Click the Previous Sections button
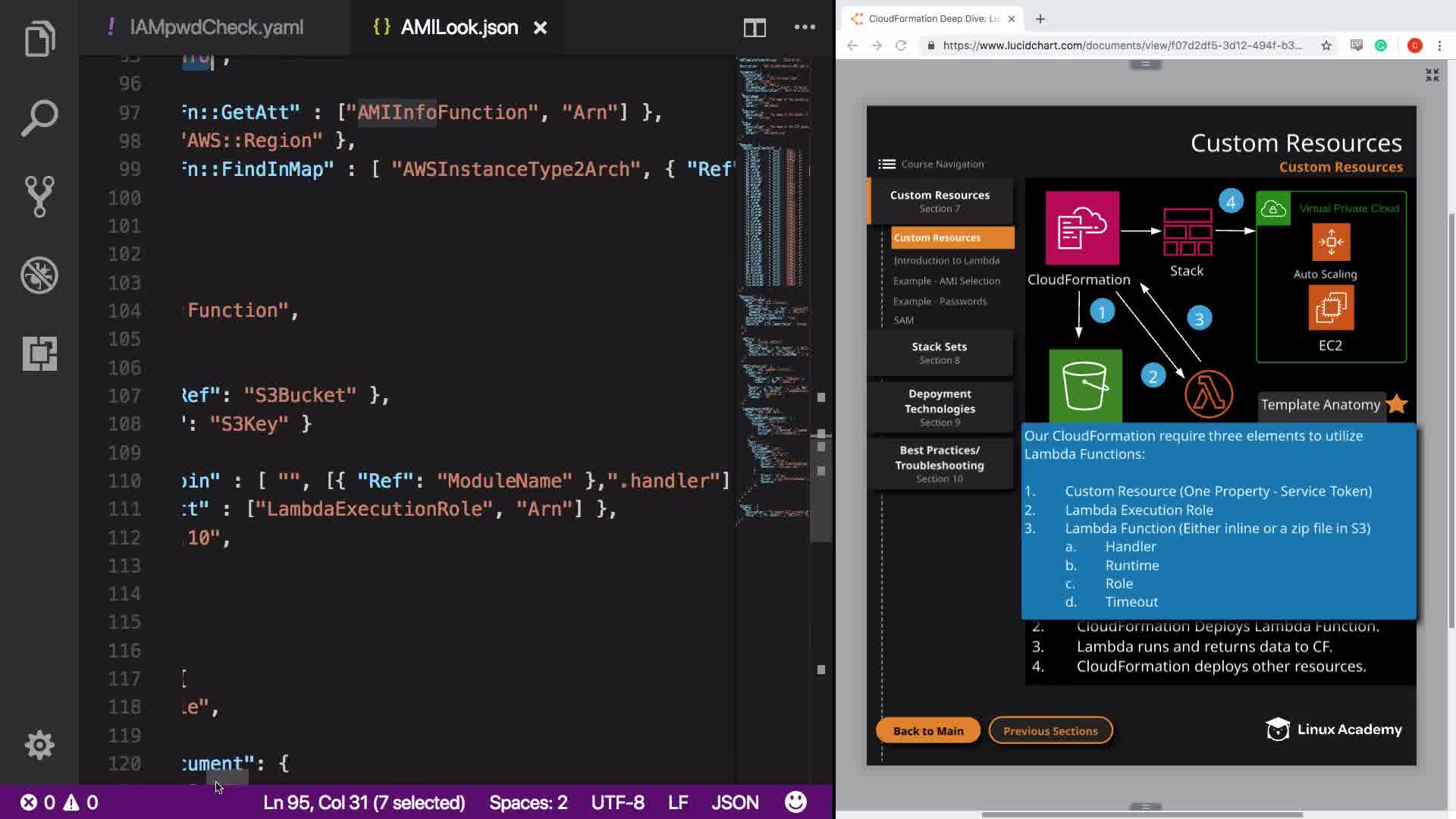1456x819 pixels. tap(1050, 730)
